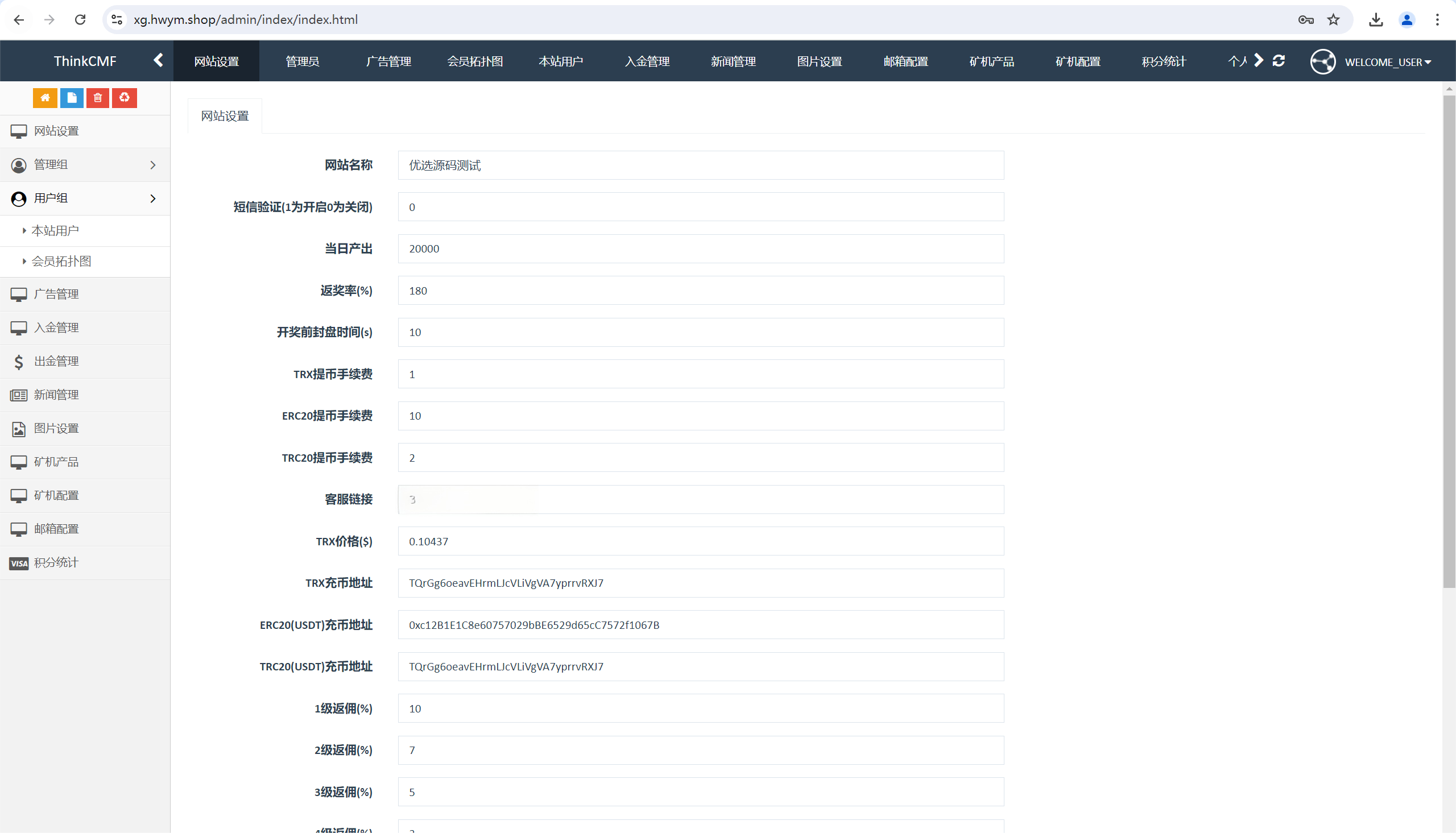Click the orange home icon button

click(44, 98)
